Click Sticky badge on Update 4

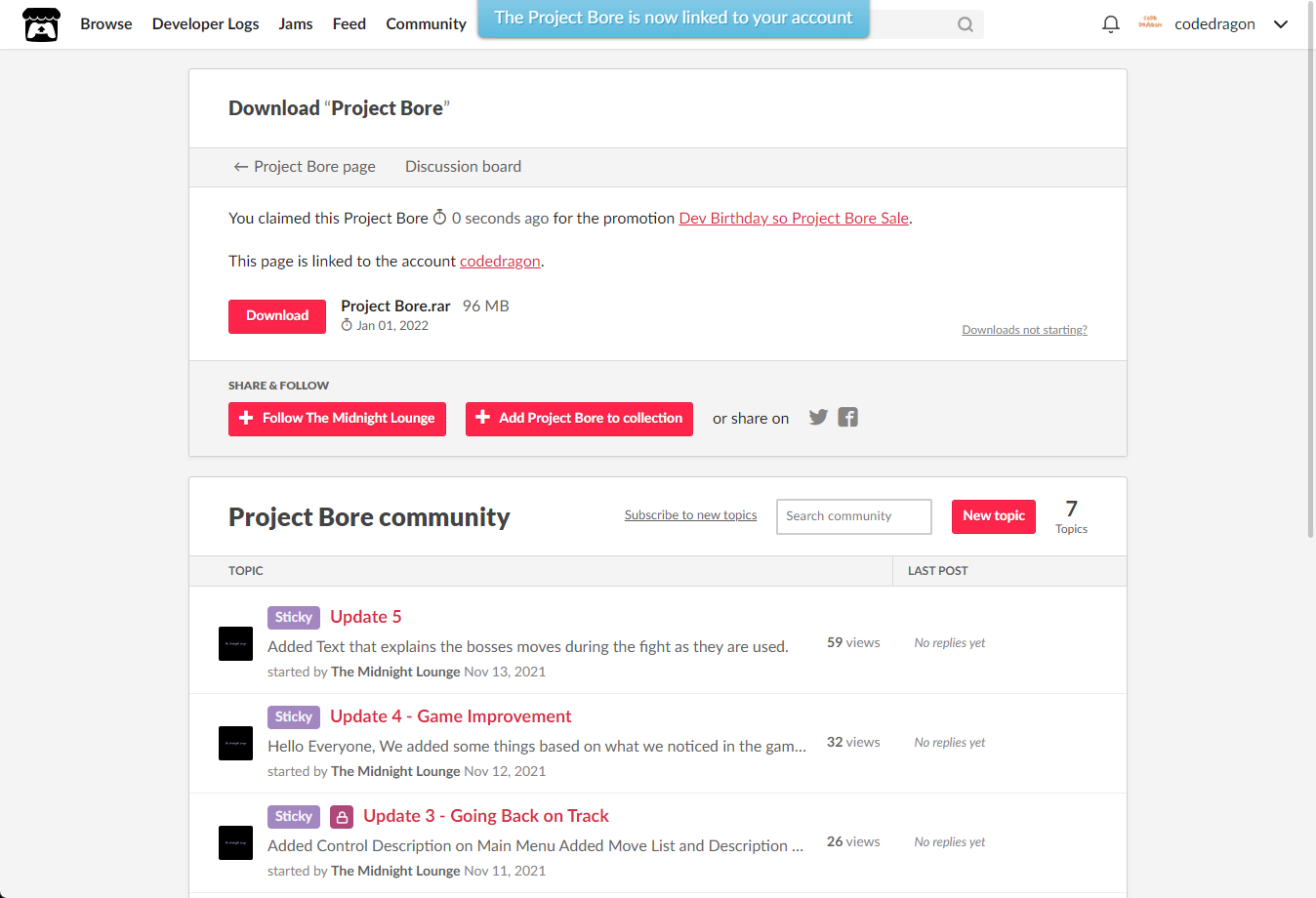294,717
